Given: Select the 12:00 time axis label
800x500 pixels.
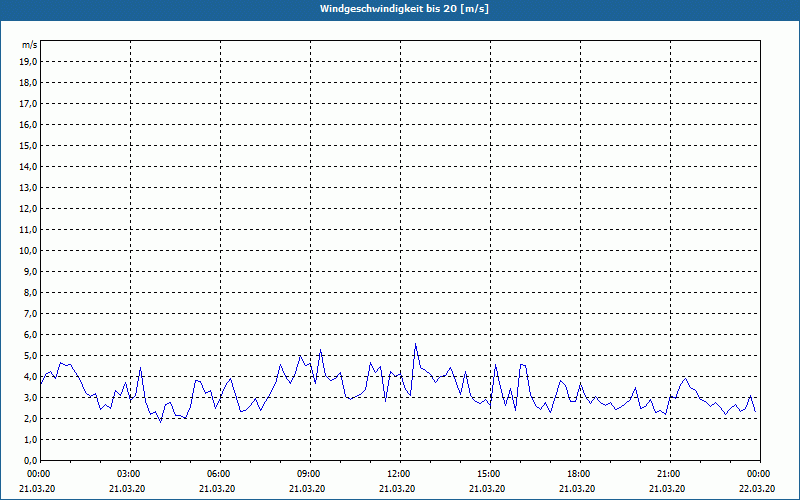Looking at the screenshot, I should click(x=398, y=474).
